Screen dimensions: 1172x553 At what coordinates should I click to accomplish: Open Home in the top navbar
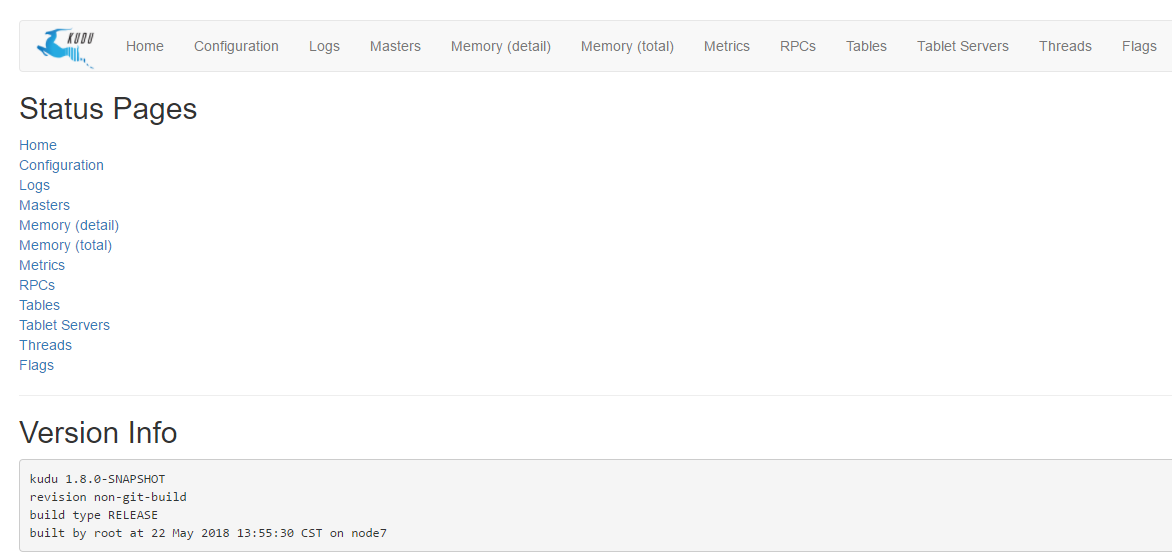click(x=144, y=46)
